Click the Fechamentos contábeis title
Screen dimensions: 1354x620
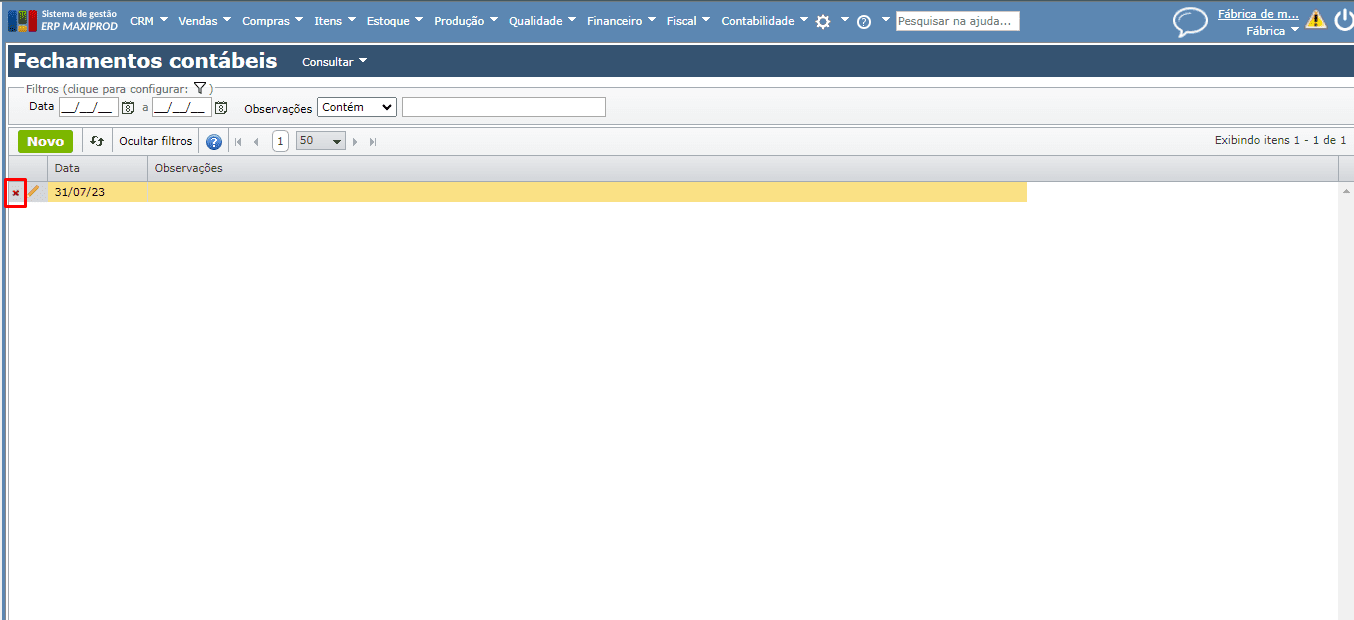145,61
